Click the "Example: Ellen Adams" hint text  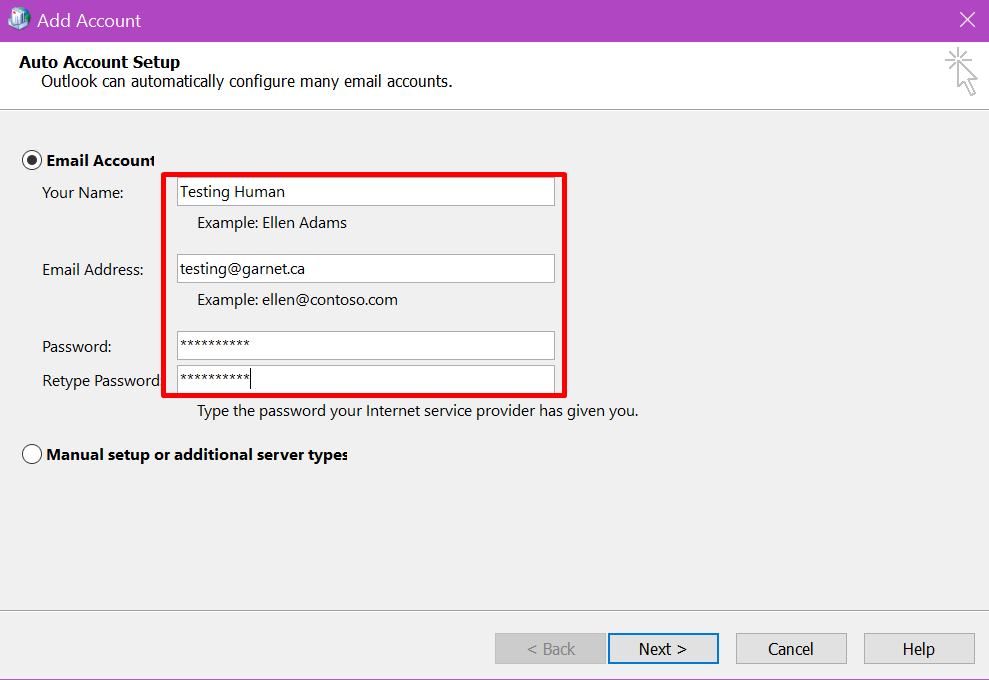272,223
